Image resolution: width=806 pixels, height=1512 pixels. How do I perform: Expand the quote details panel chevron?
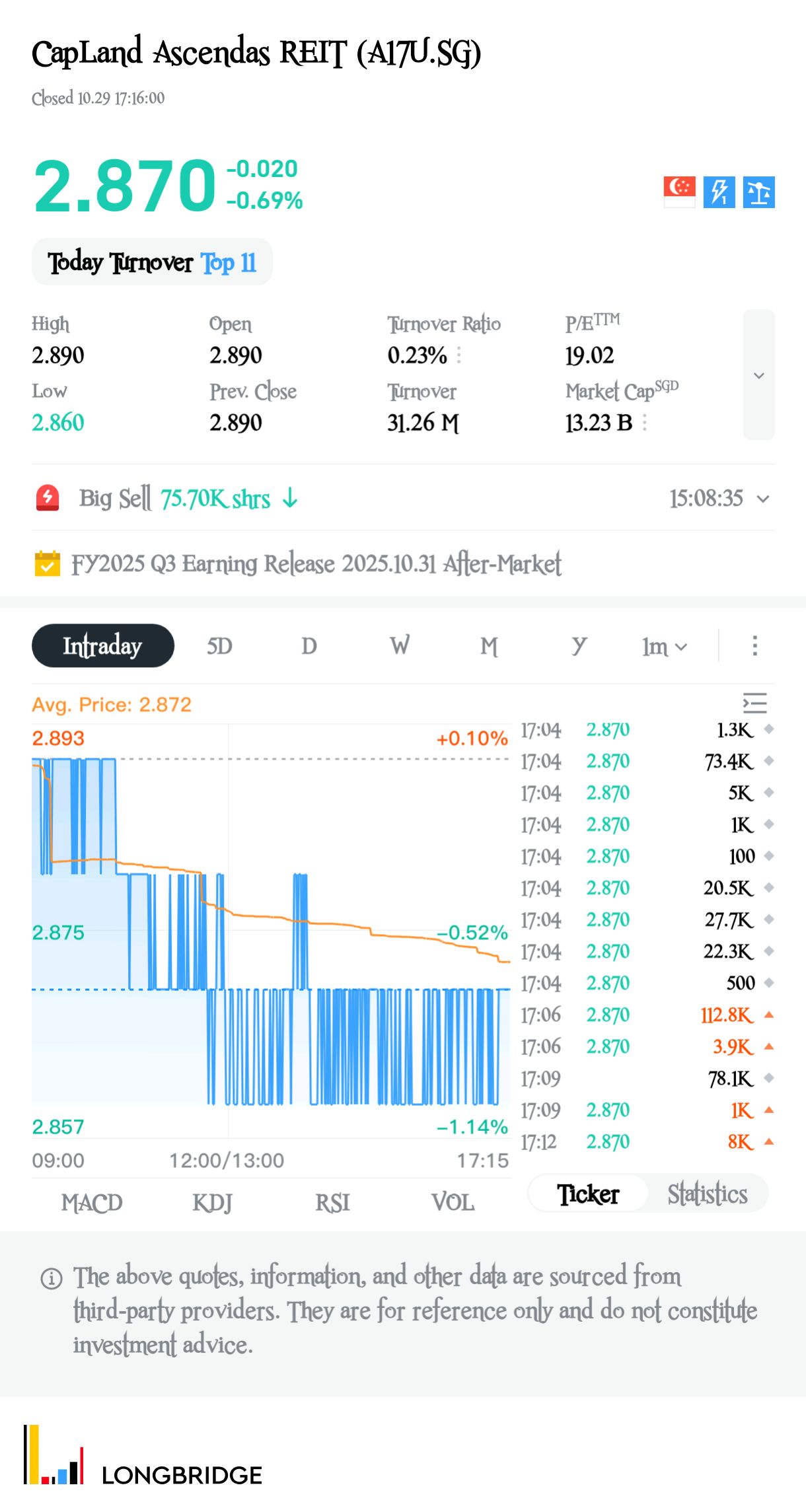click(758, 375)
